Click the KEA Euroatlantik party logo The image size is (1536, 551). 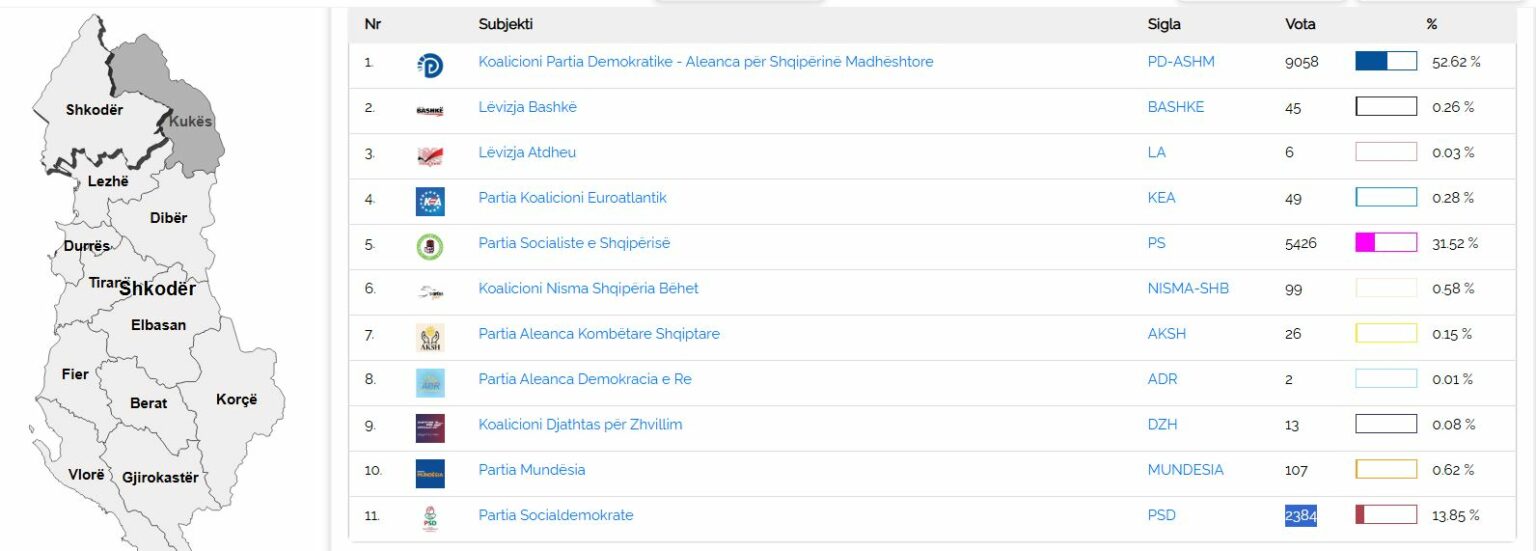point(430,202)
